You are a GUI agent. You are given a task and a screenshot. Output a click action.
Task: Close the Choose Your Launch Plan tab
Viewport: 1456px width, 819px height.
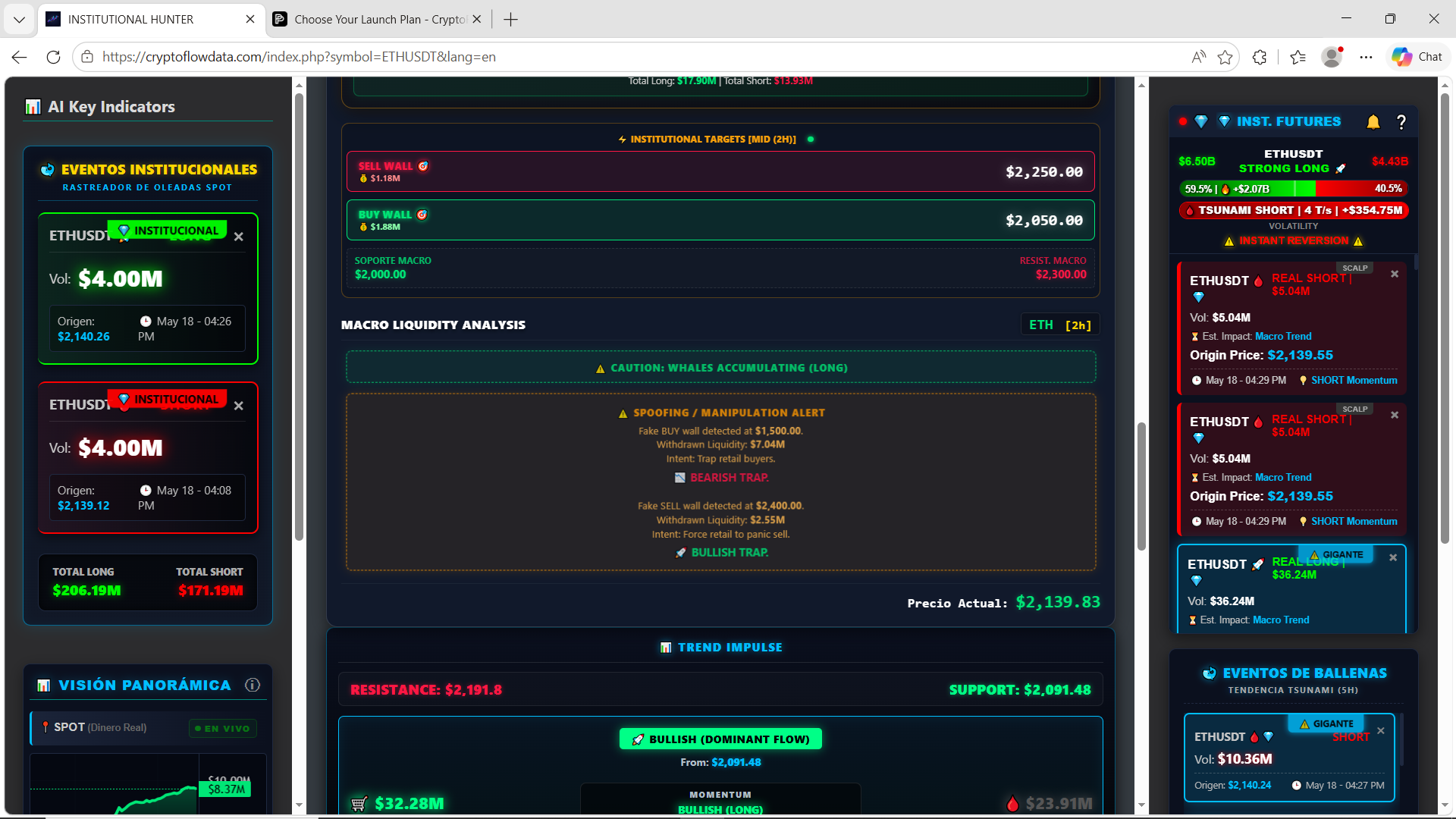(x=477, y=19)
